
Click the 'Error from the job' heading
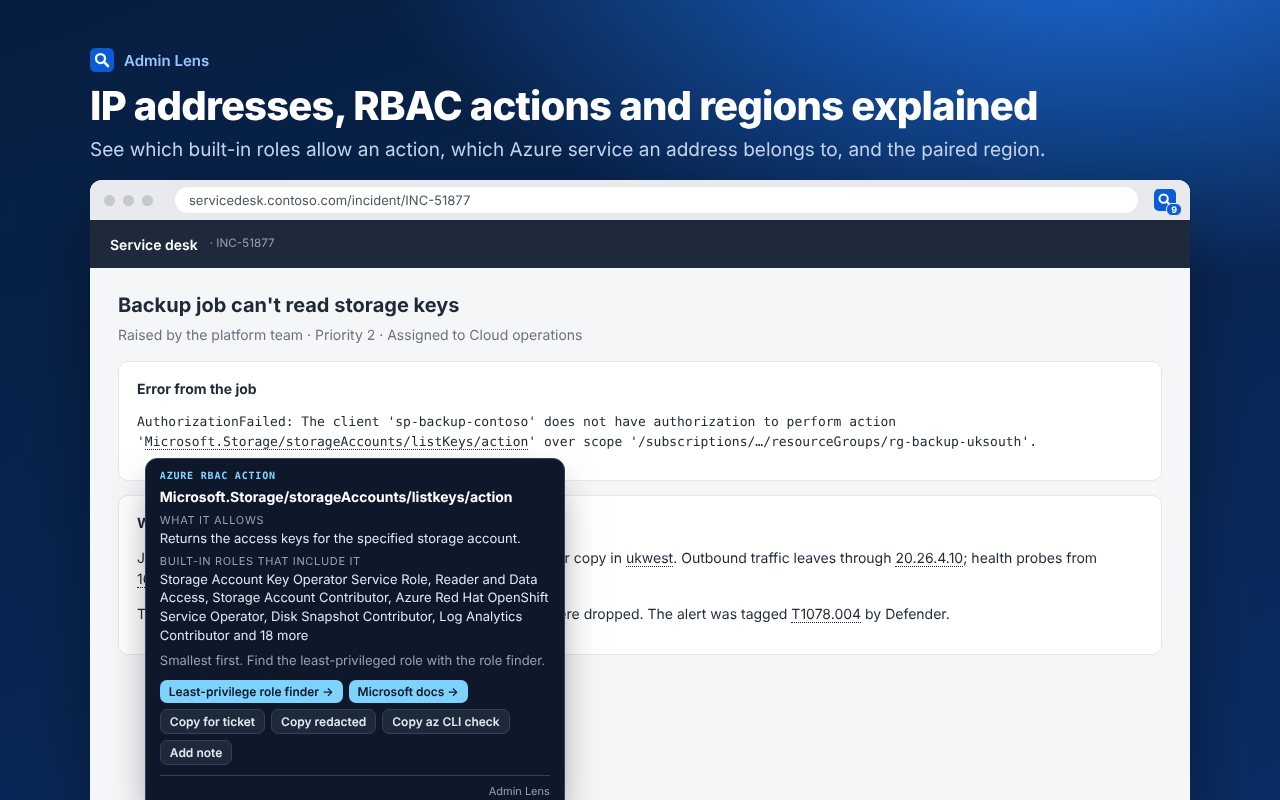coord(197,389)
